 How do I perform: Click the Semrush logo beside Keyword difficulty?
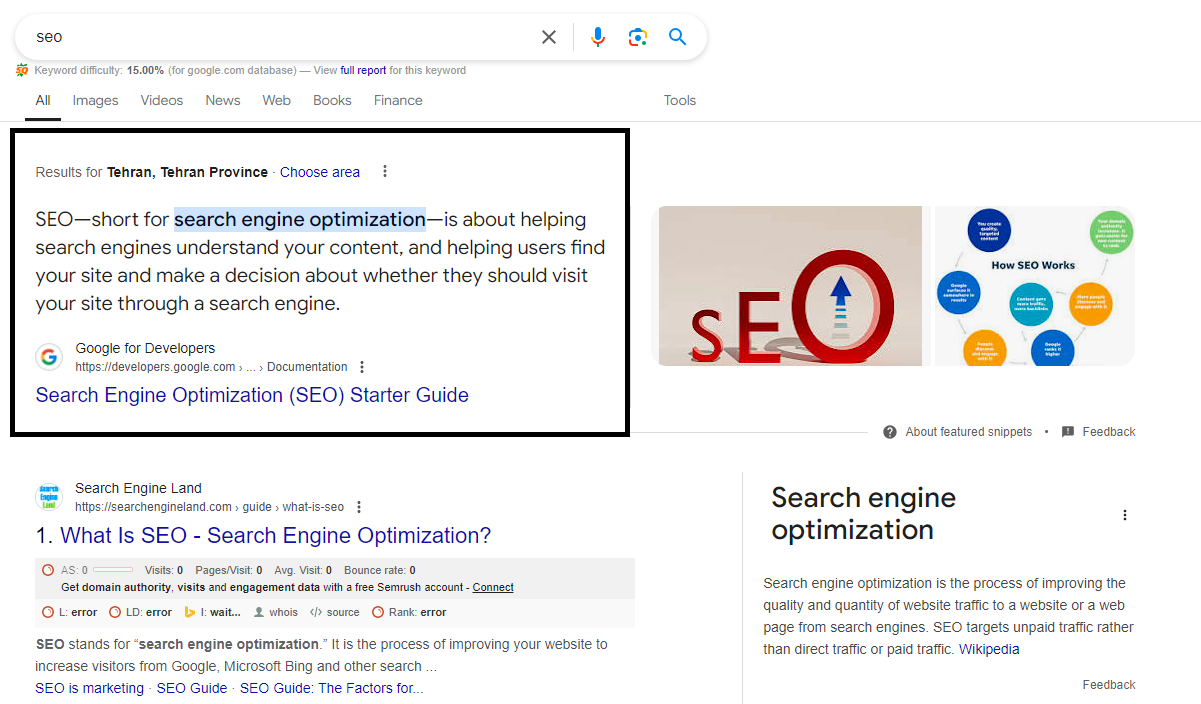click(x=22, y=70)
